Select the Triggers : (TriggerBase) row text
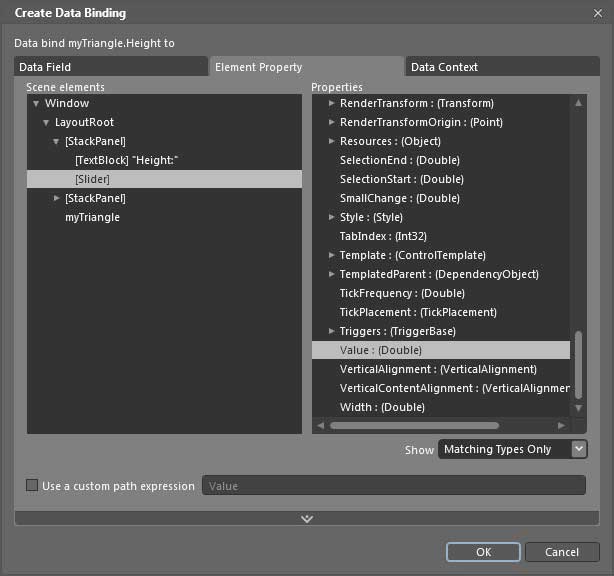614x576 pixels. pos(397,331)
